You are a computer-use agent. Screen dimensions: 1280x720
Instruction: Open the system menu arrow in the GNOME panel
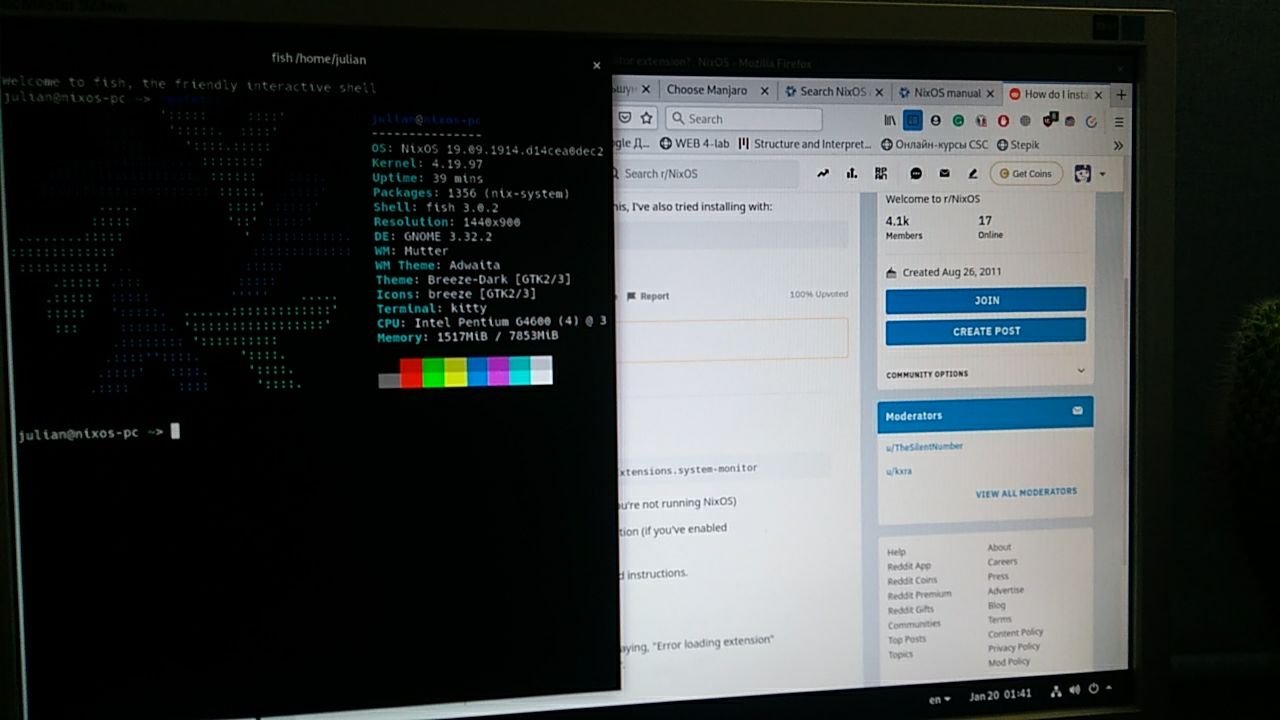click(x=1108, y=689)
